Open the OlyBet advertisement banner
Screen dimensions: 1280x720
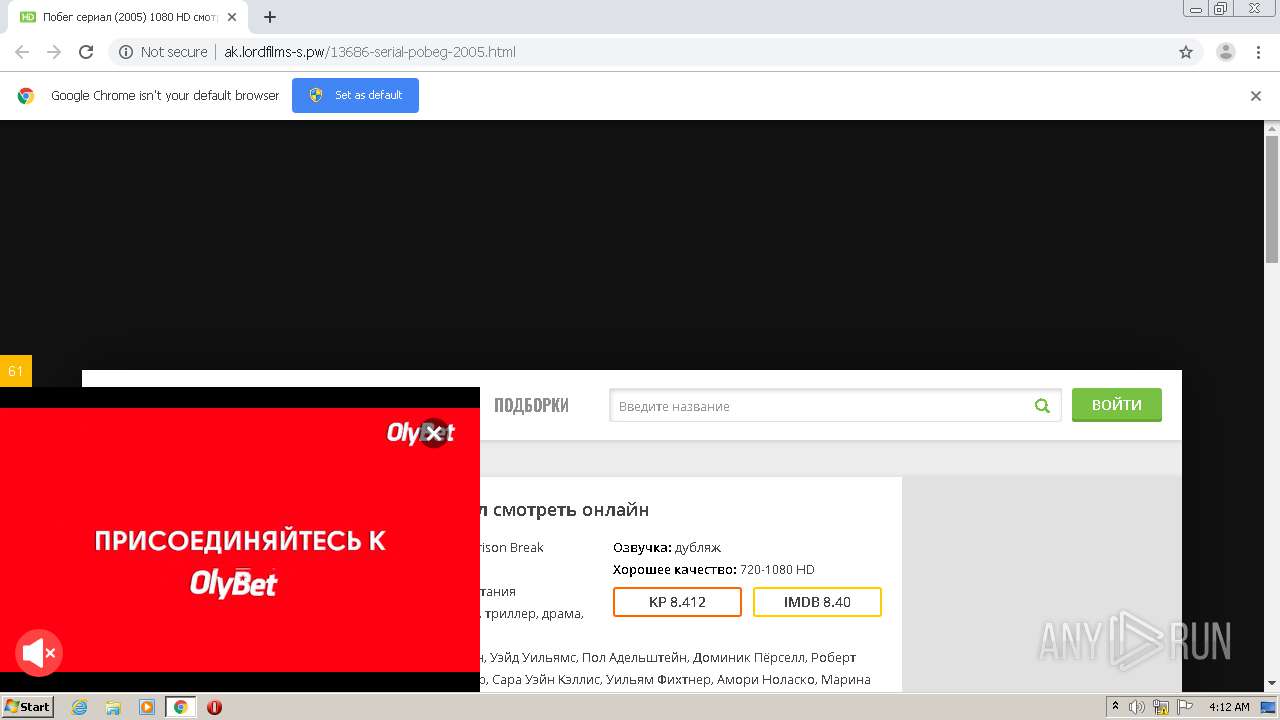[240, 539]
